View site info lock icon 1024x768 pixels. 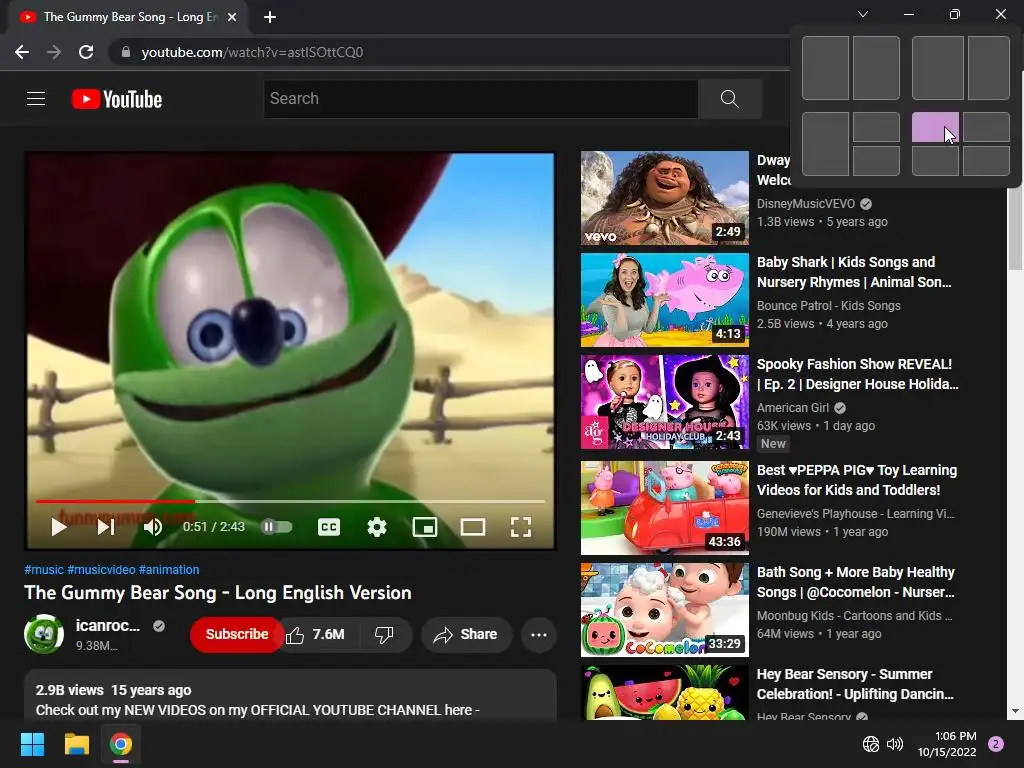126,52
